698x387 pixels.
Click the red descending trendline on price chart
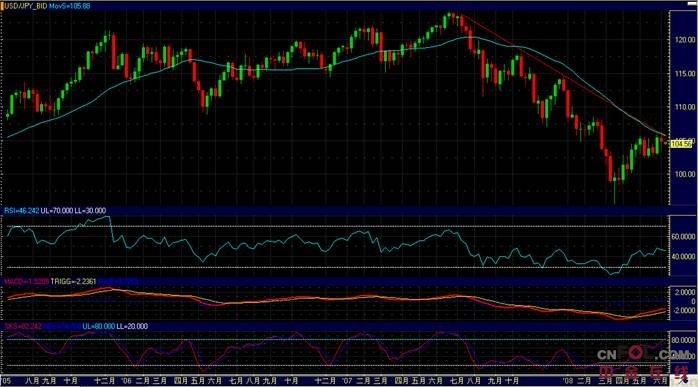pos(563,75)
